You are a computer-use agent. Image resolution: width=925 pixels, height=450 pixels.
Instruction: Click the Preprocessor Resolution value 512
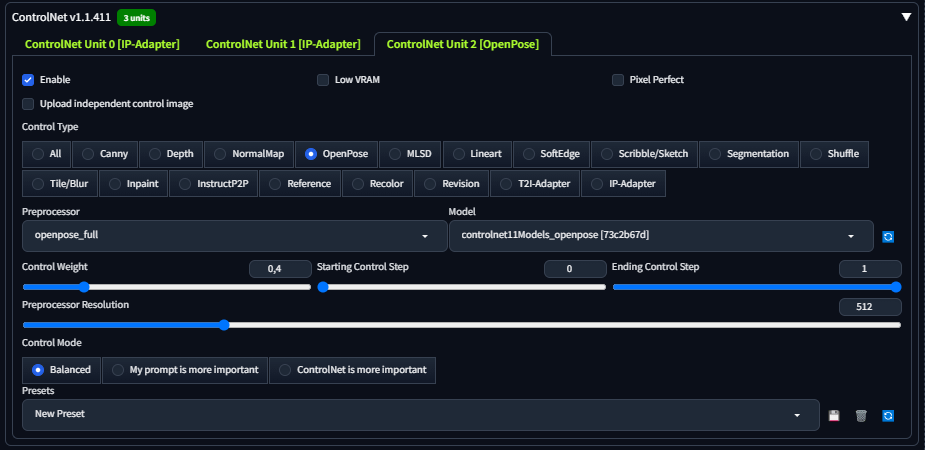point(870,307)
